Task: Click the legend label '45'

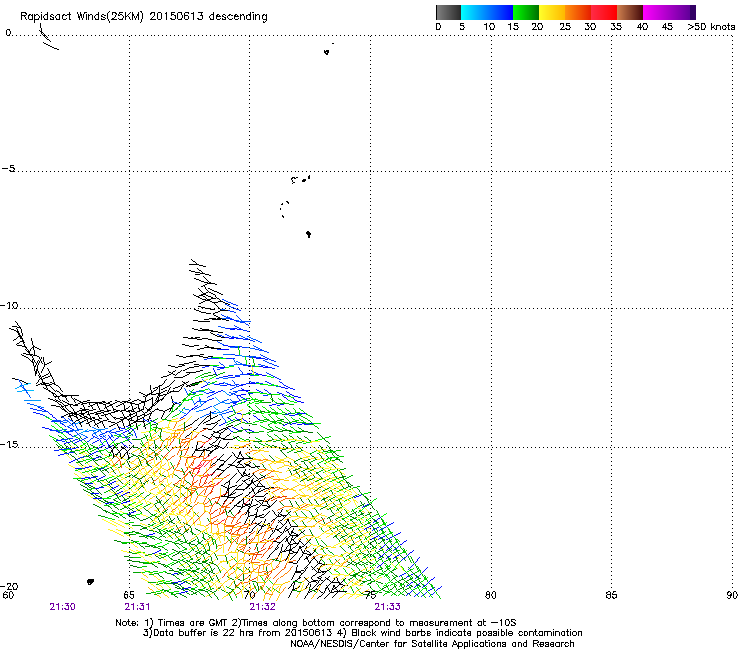Action: [x=667, y=27]
